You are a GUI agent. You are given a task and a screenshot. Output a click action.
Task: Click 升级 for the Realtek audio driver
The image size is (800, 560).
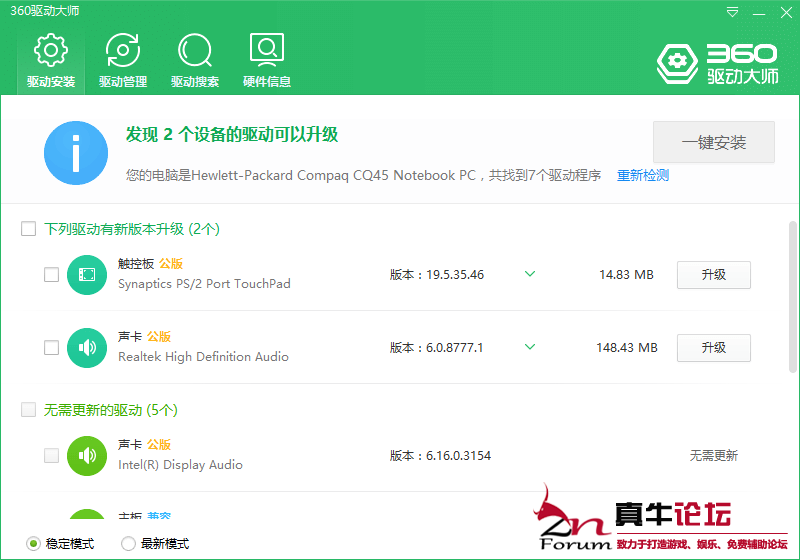point(713,348)
